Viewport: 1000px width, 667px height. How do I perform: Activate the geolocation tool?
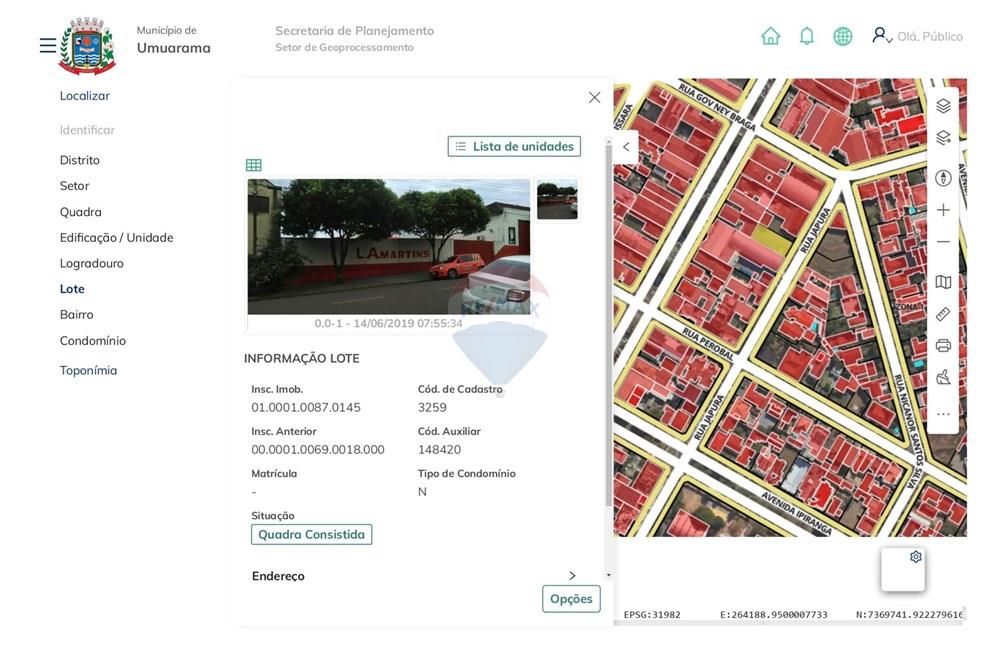pos(942,177)
